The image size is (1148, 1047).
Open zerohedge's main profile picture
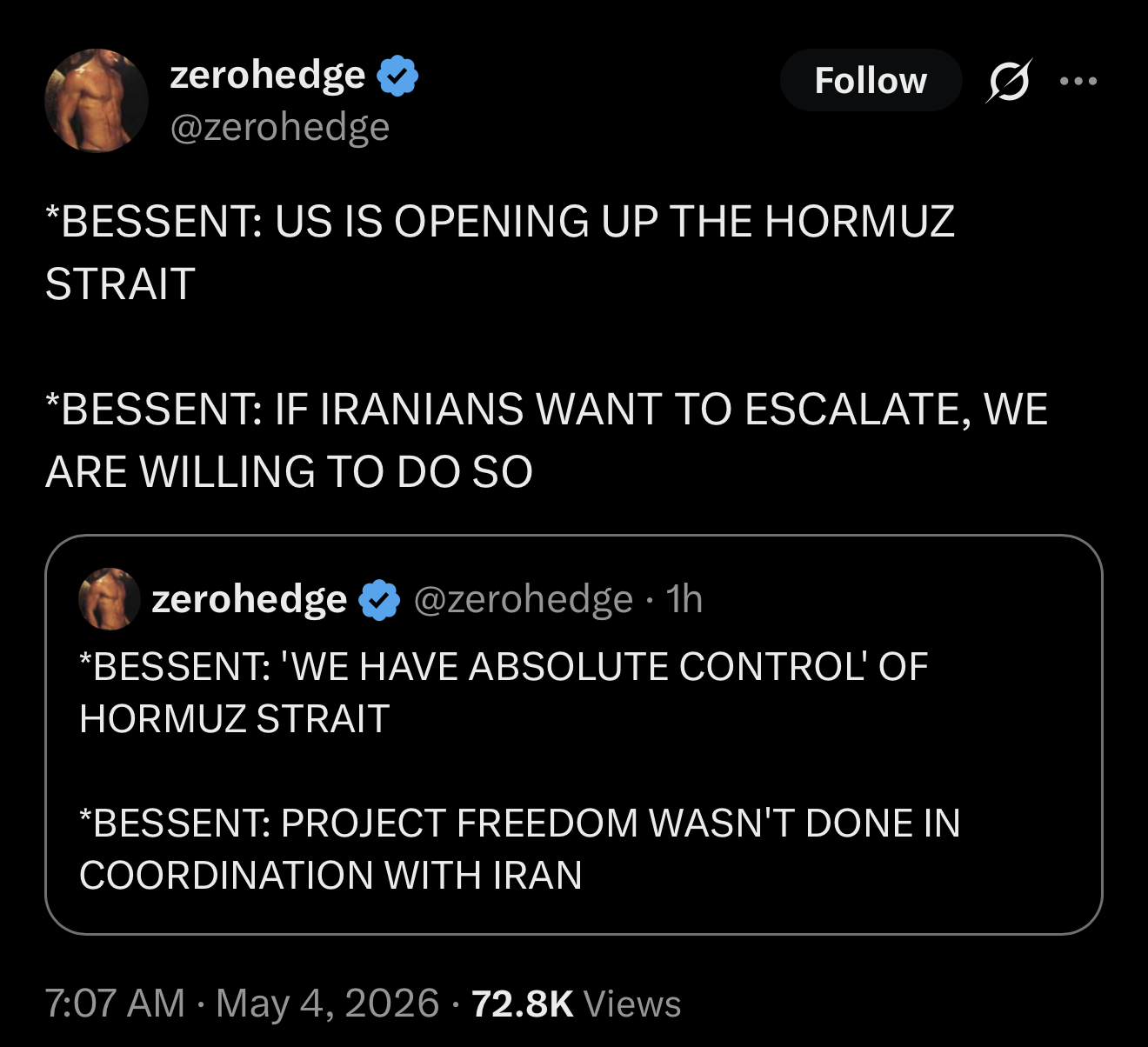click(97, 100)
